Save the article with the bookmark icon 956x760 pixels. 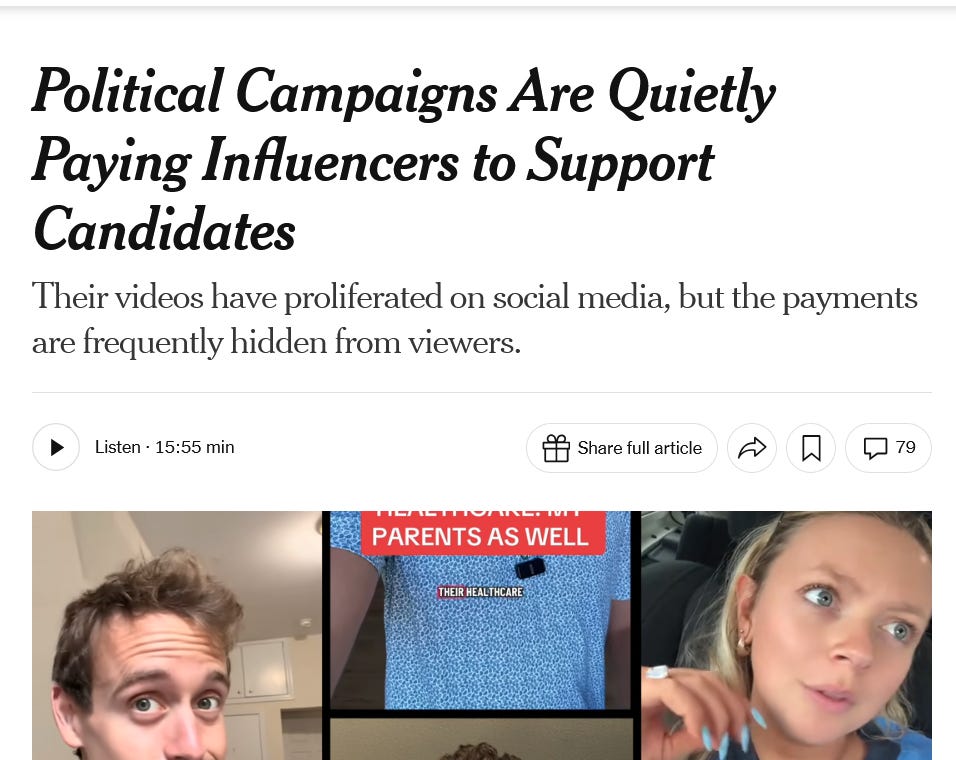(811, 448)
